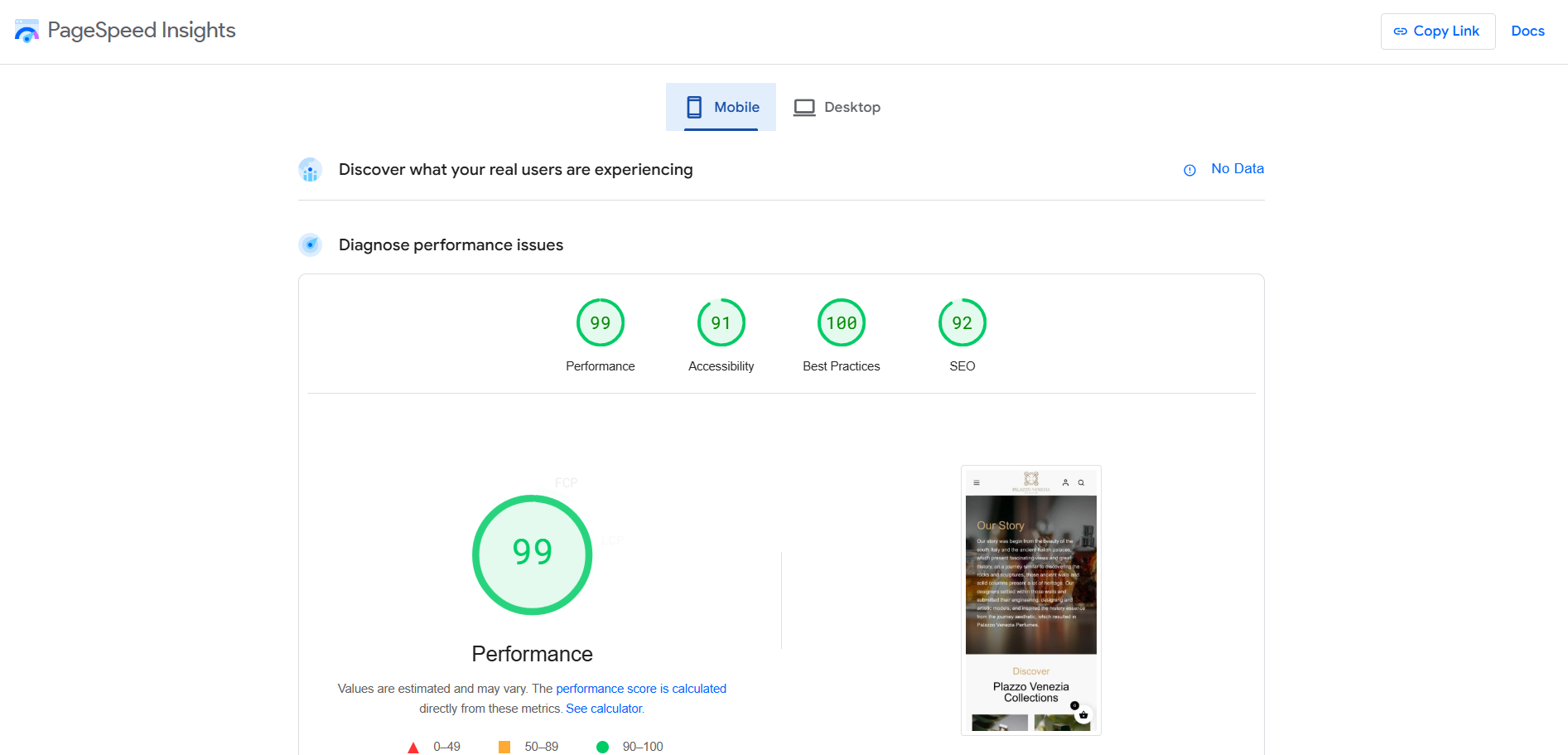Click the orange square 50–89 legend marker
This screenshot has width=1568, height=755.
coord(504,748)
